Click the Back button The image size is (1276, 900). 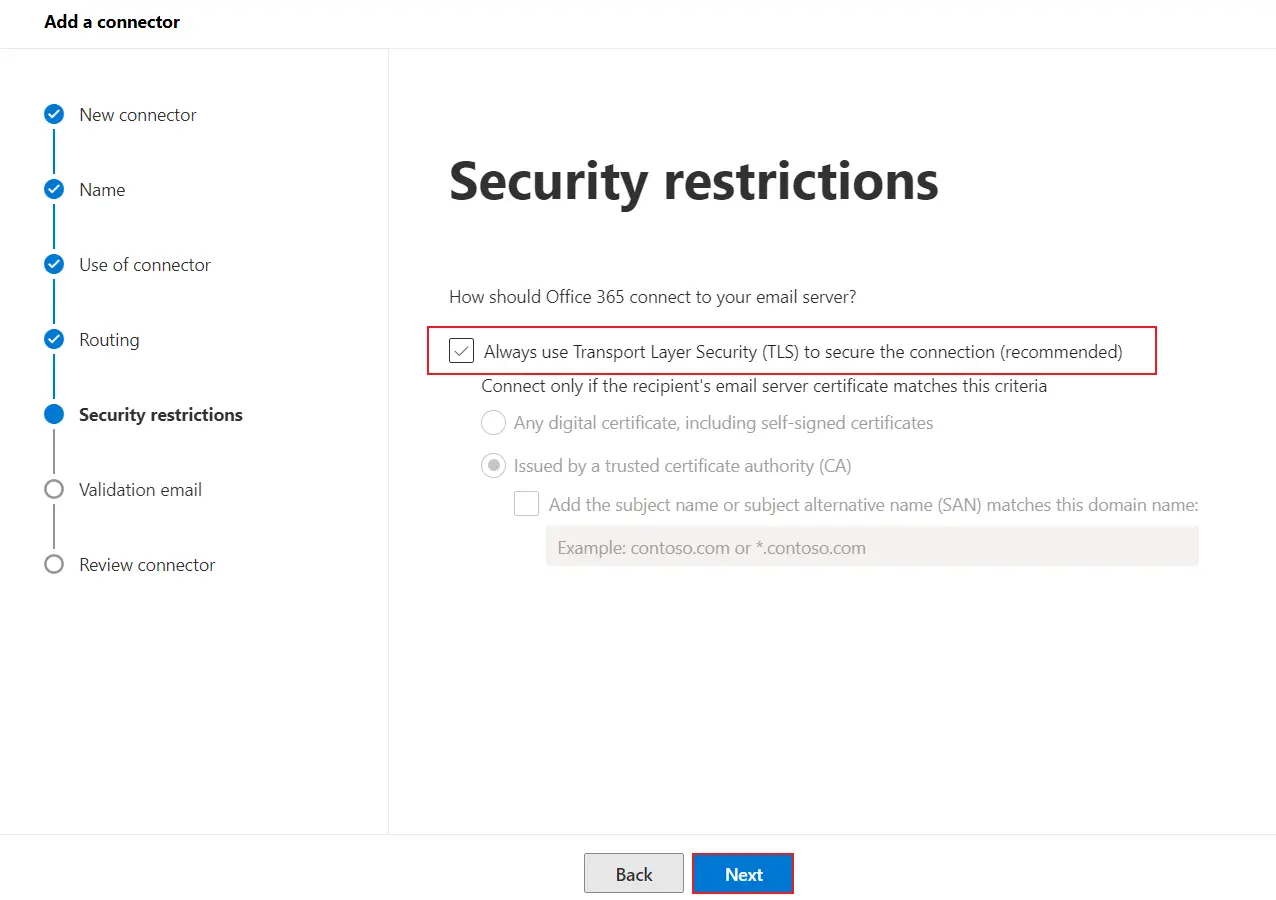pyautogui.click(x=633, y=873)
